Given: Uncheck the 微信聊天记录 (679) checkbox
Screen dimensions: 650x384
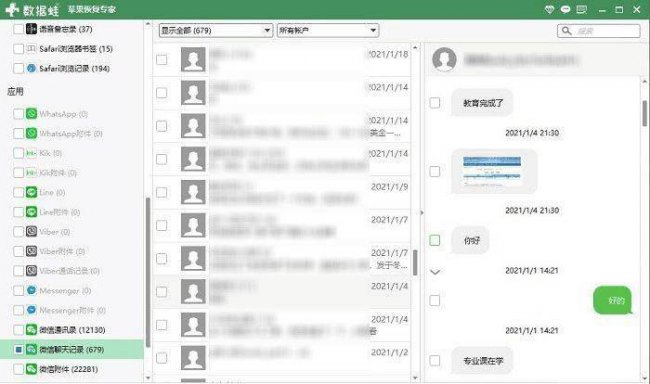Looking at the screenshot, I should [18, 350].
